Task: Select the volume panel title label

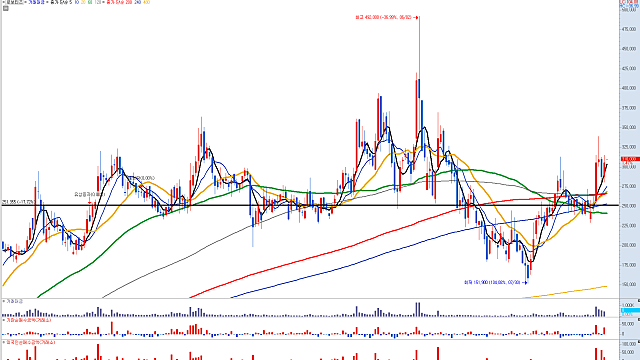Action: tap(14, 301)
